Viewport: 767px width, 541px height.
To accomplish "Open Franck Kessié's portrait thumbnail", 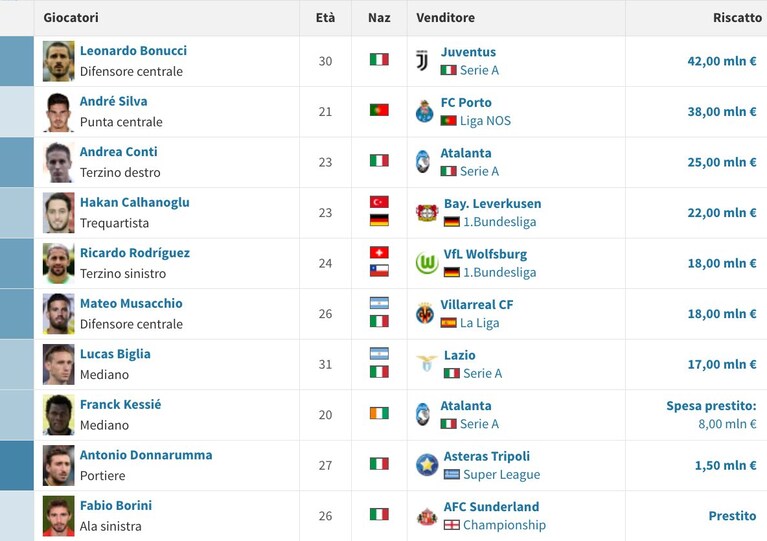I will tap(59, 415).
